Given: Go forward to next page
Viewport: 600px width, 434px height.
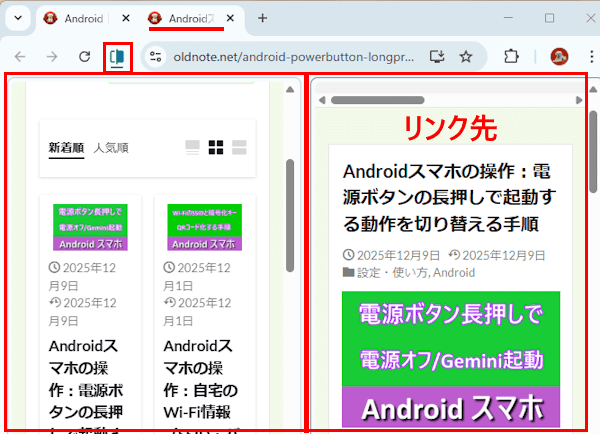Looking at the screenshot, I should click(52, 57).
